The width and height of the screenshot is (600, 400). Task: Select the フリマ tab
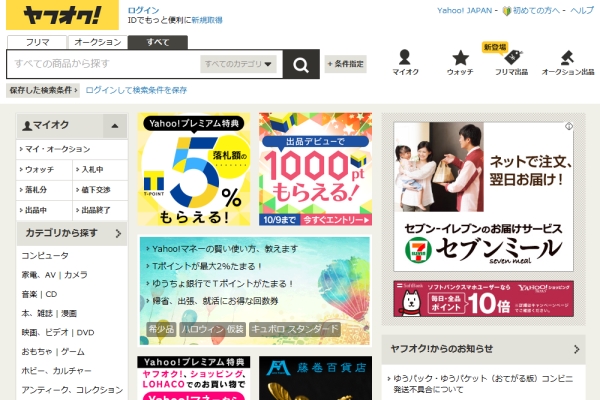point(37,42)
